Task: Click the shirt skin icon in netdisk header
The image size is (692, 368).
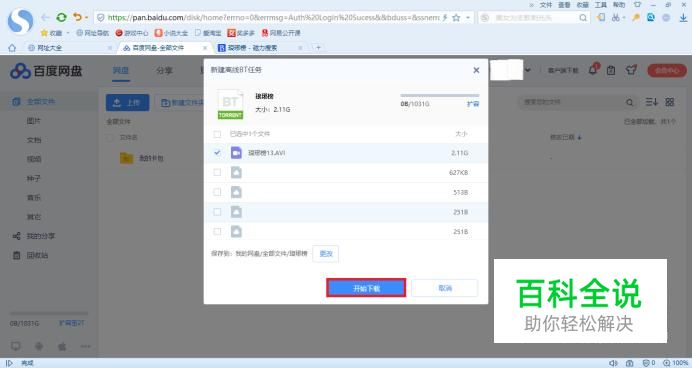Action: click(631, 70)
